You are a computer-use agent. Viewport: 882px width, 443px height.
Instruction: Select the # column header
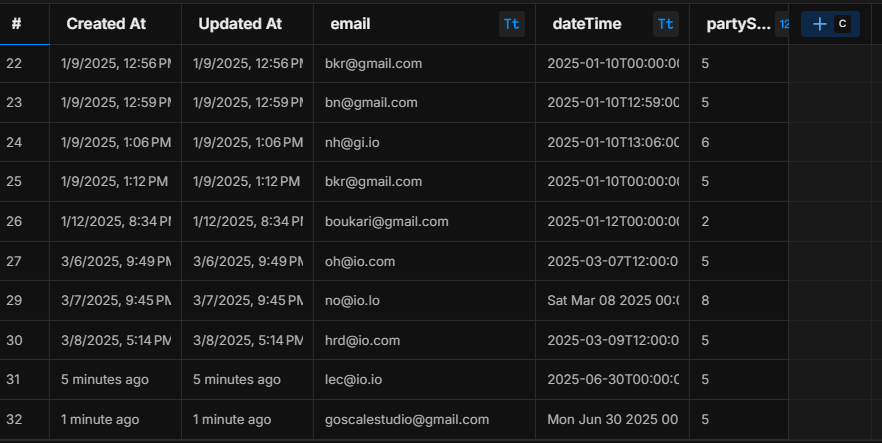25,24
